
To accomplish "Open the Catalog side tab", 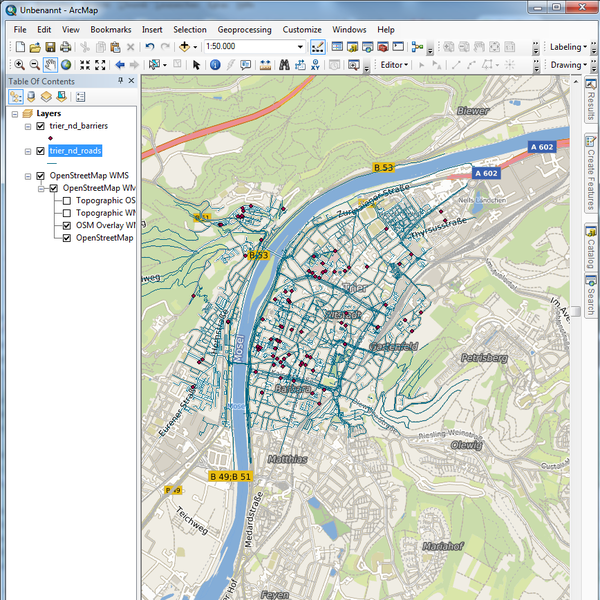I will 591,248.
